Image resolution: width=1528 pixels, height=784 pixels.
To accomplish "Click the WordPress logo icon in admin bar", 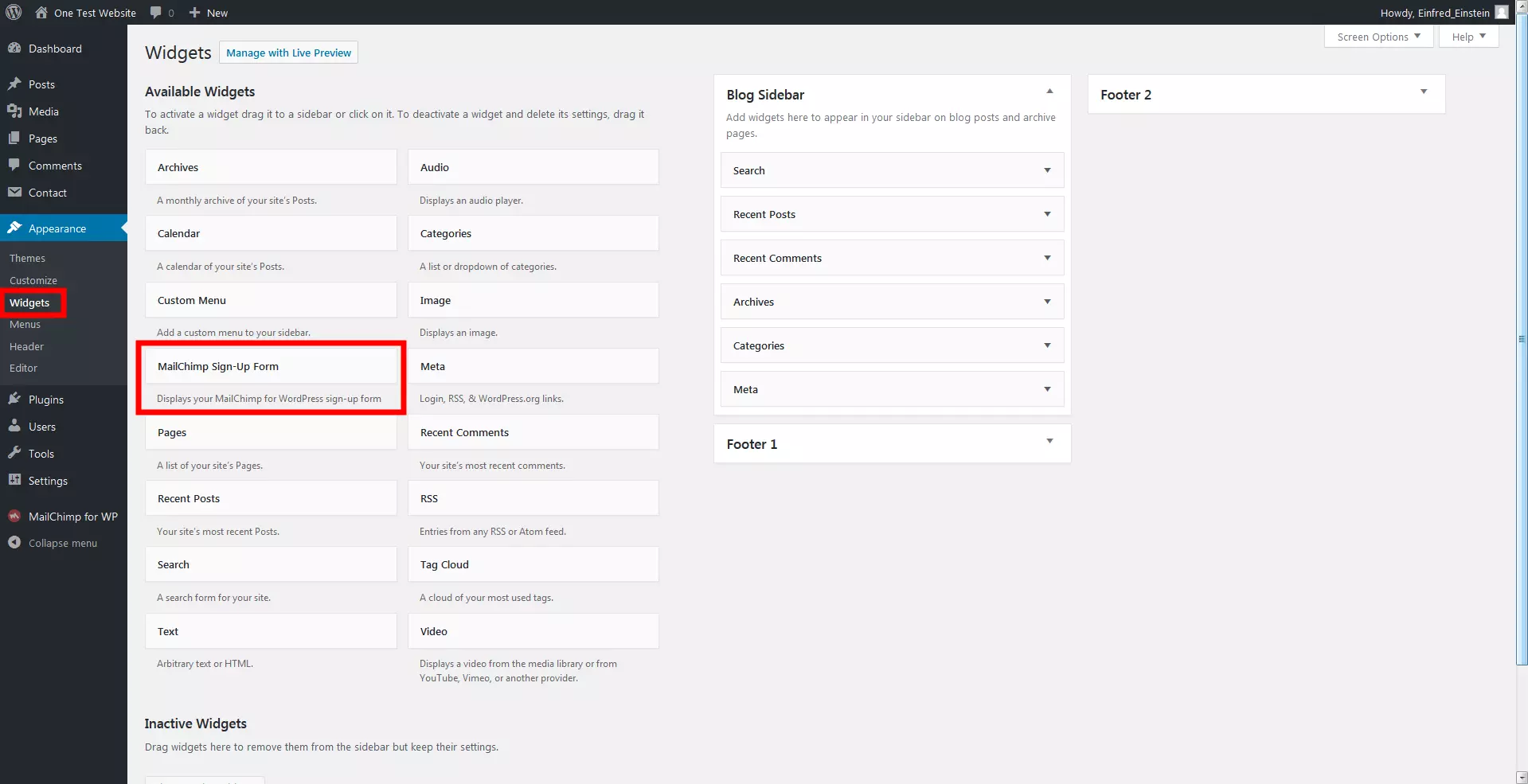I will 14,13.
